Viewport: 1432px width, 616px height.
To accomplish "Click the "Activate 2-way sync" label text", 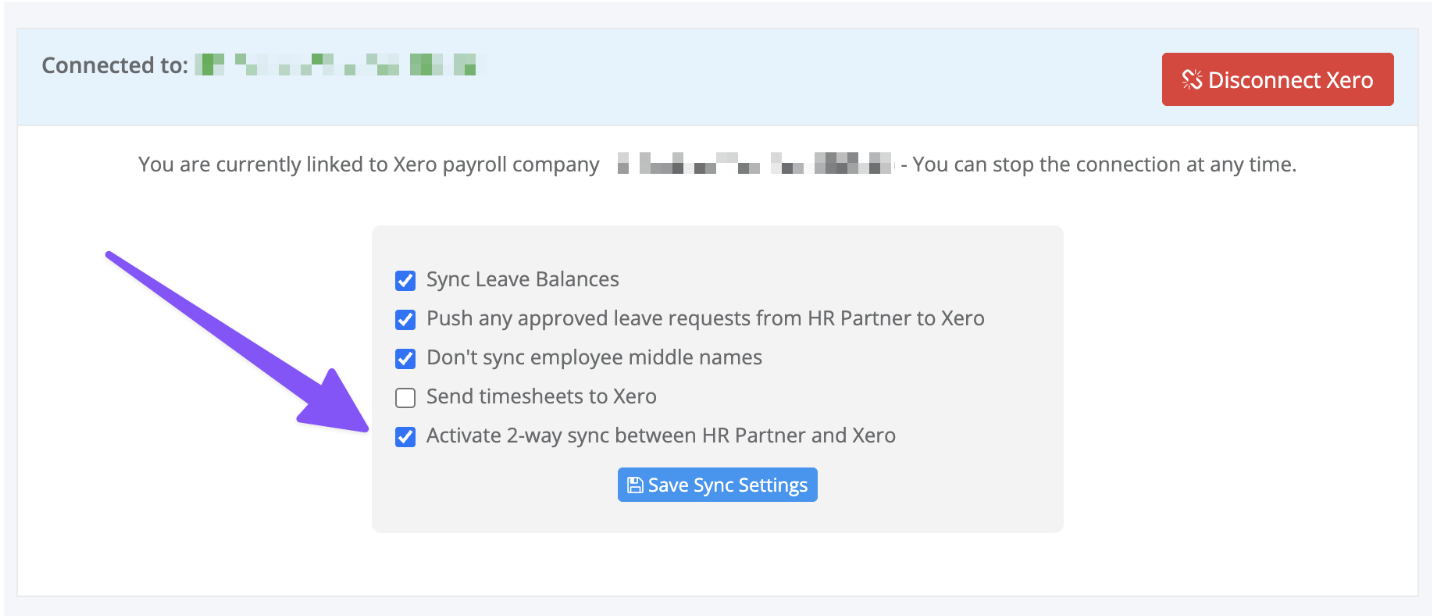I will [x=660, y=435].
